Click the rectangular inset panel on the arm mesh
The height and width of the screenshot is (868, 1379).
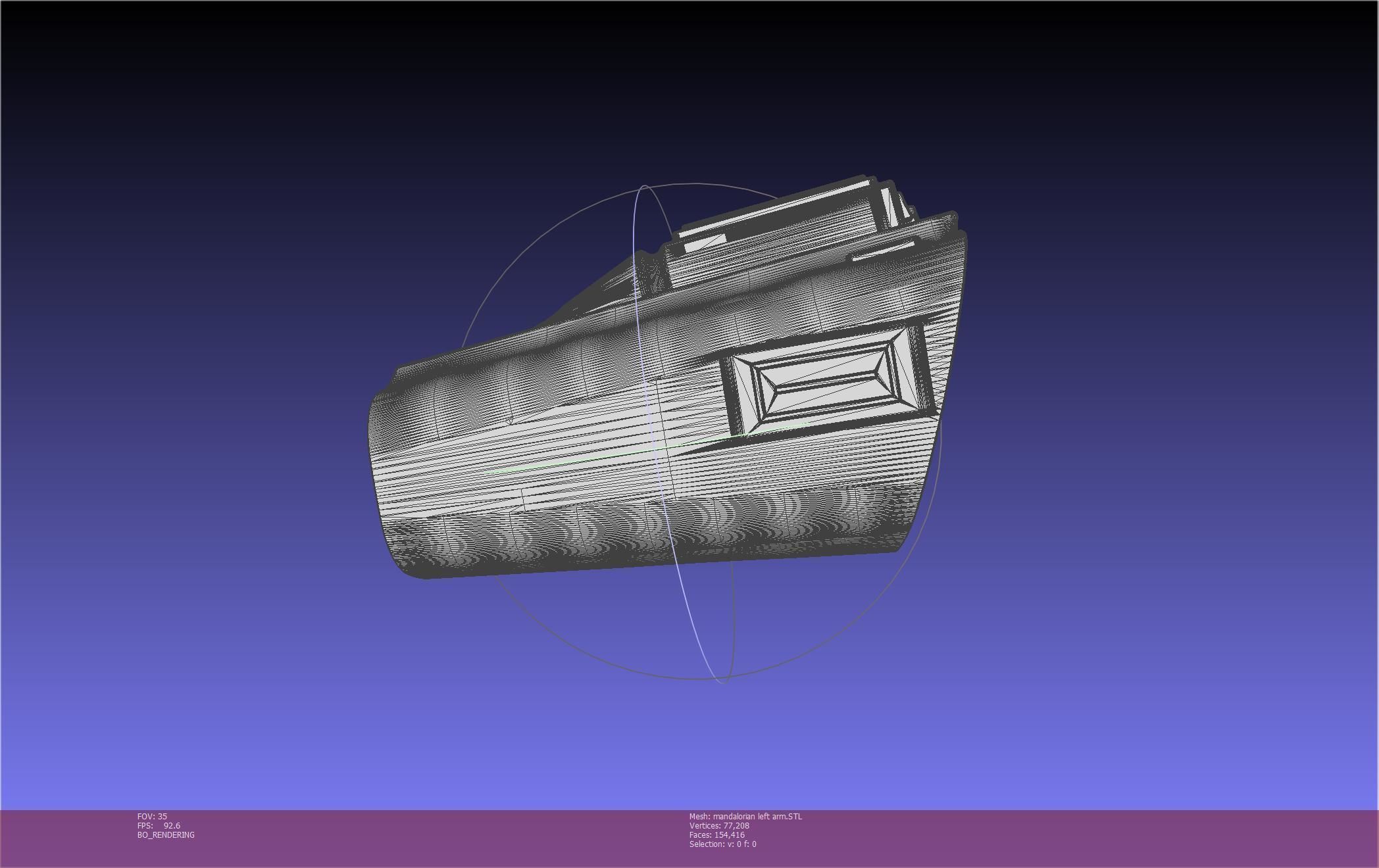[828, 379]
